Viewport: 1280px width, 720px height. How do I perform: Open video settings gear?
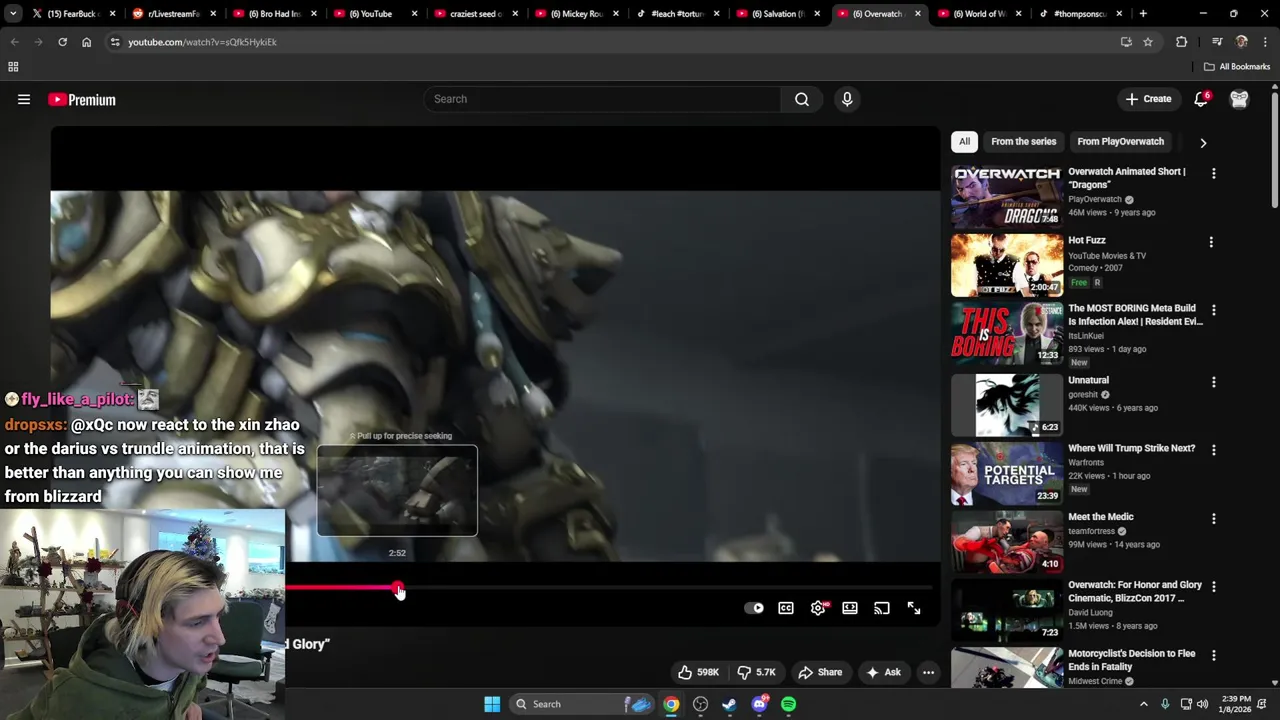(818, 608)
